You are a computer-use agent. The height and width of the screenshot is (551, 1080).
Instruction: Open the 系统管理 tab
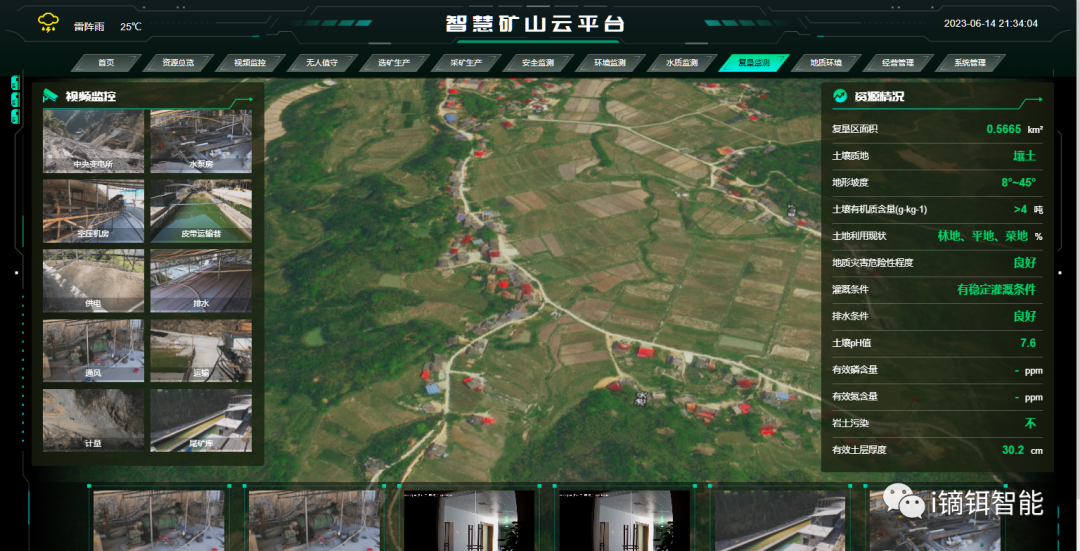pos(969,63)
